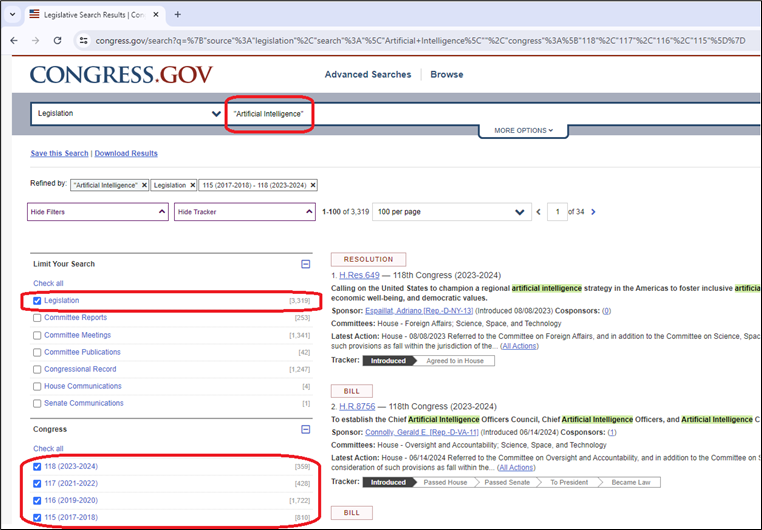The height and width of the screenshot is (530, 762).
Task: Click Passed House tracker step
Action: (x=445, y=482)
